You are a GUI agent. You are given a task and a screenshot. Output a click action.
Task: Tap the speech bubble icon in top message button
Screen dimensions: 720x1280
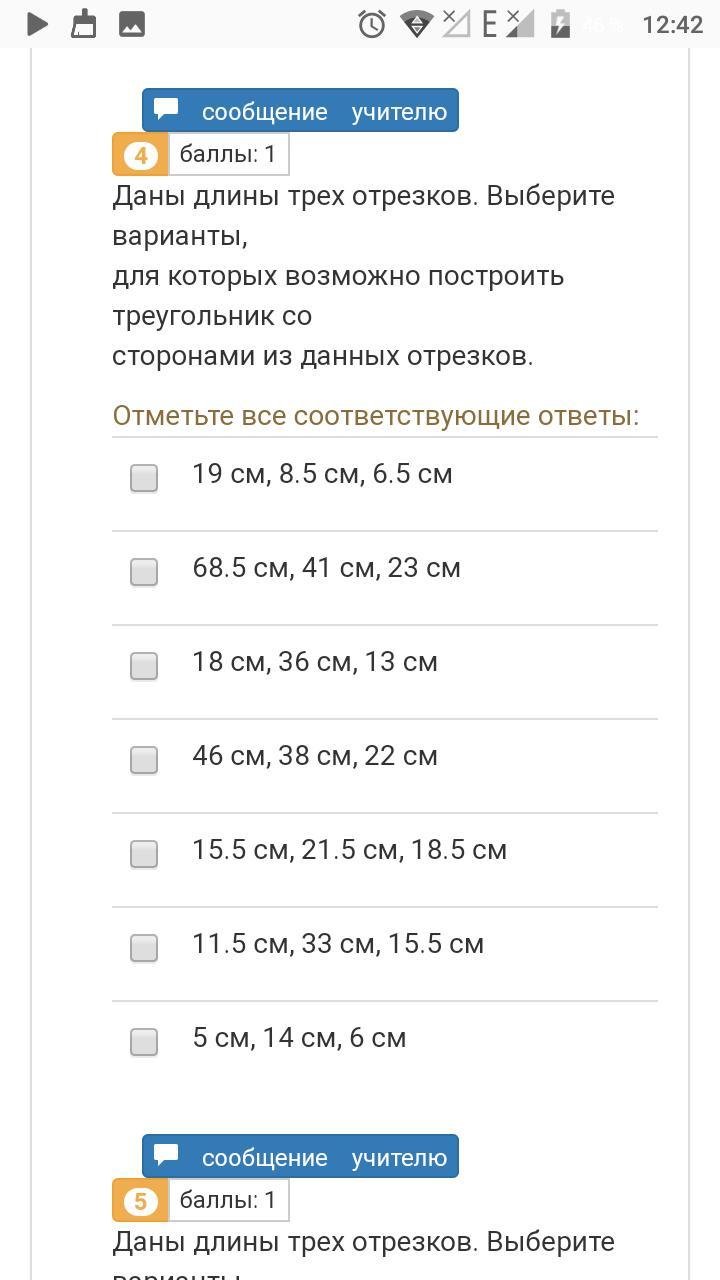point(167,109)
